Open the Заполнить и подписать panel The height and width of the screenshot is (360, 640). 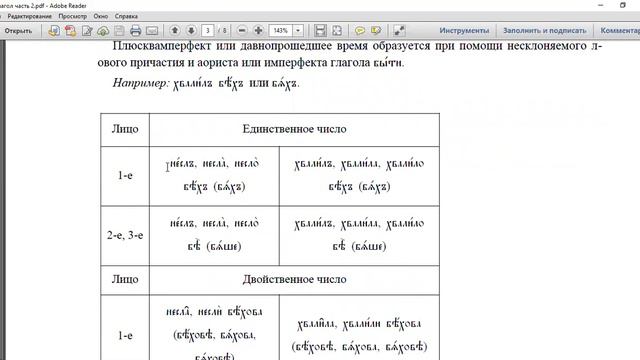coord(544,31)
